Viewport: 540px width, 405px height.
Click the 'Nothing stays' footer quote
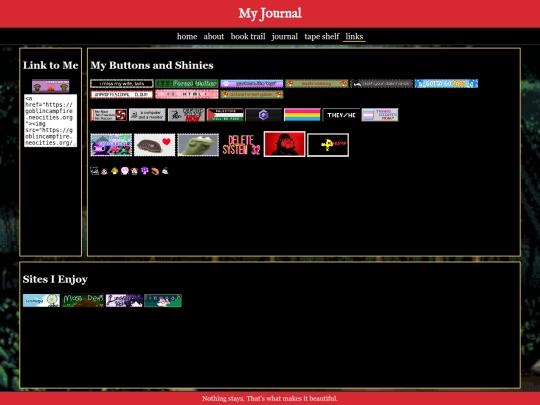click(x=270, y=398)
